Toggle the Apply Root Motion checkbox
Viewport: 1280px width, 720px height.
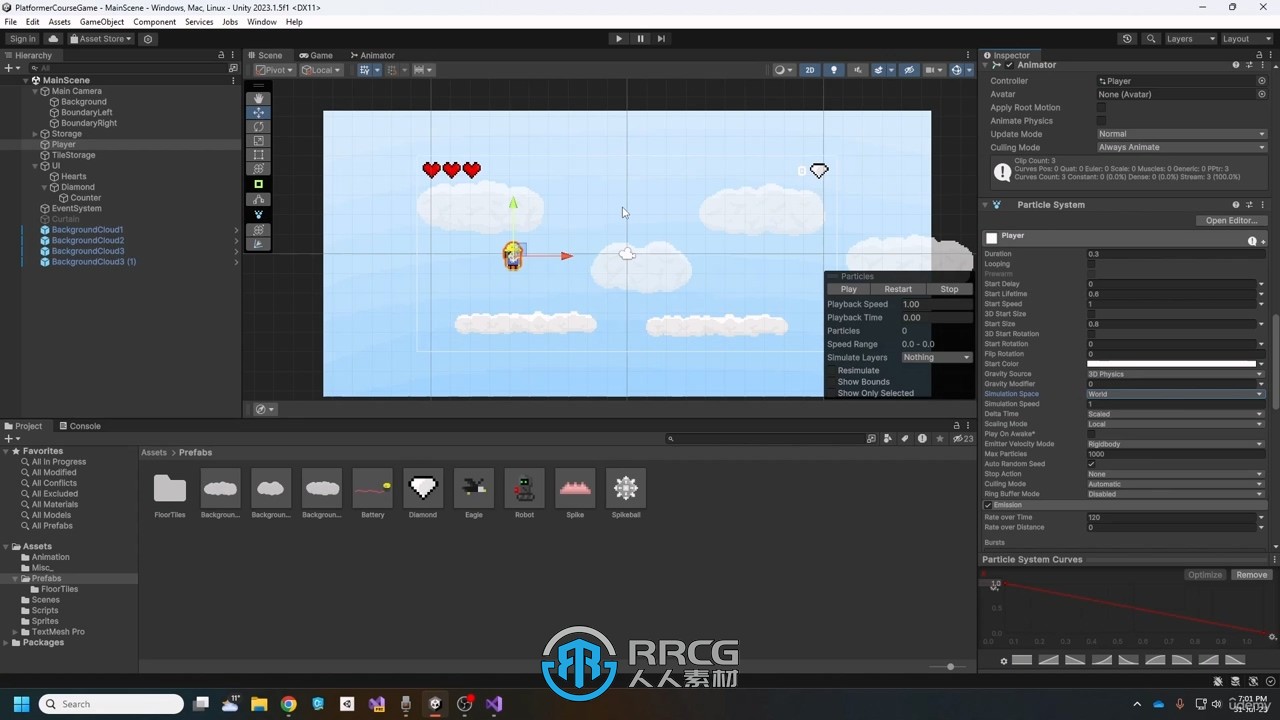[x=1101, y=107]
